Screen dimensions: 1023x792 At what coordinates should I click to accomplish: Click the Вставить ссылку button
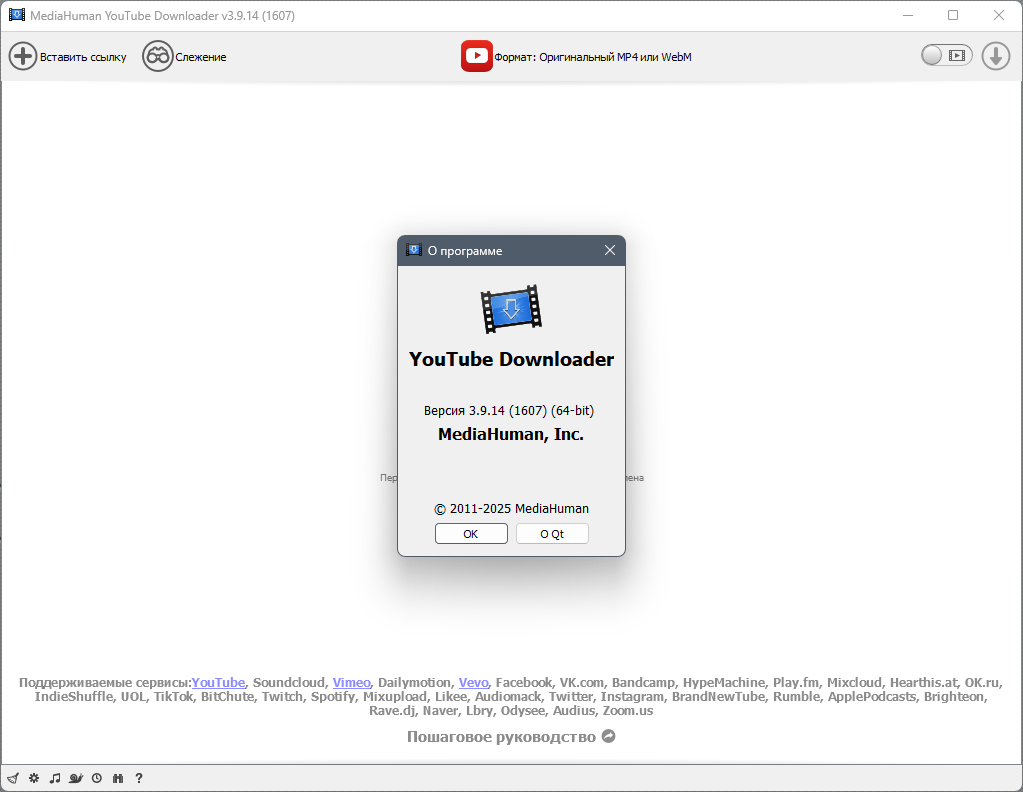[x=67, y=56]
